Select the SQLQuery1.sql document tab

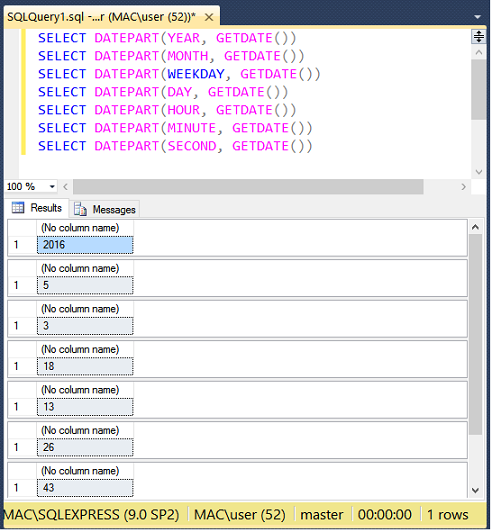pyautogui.click(x=102, y=17)
